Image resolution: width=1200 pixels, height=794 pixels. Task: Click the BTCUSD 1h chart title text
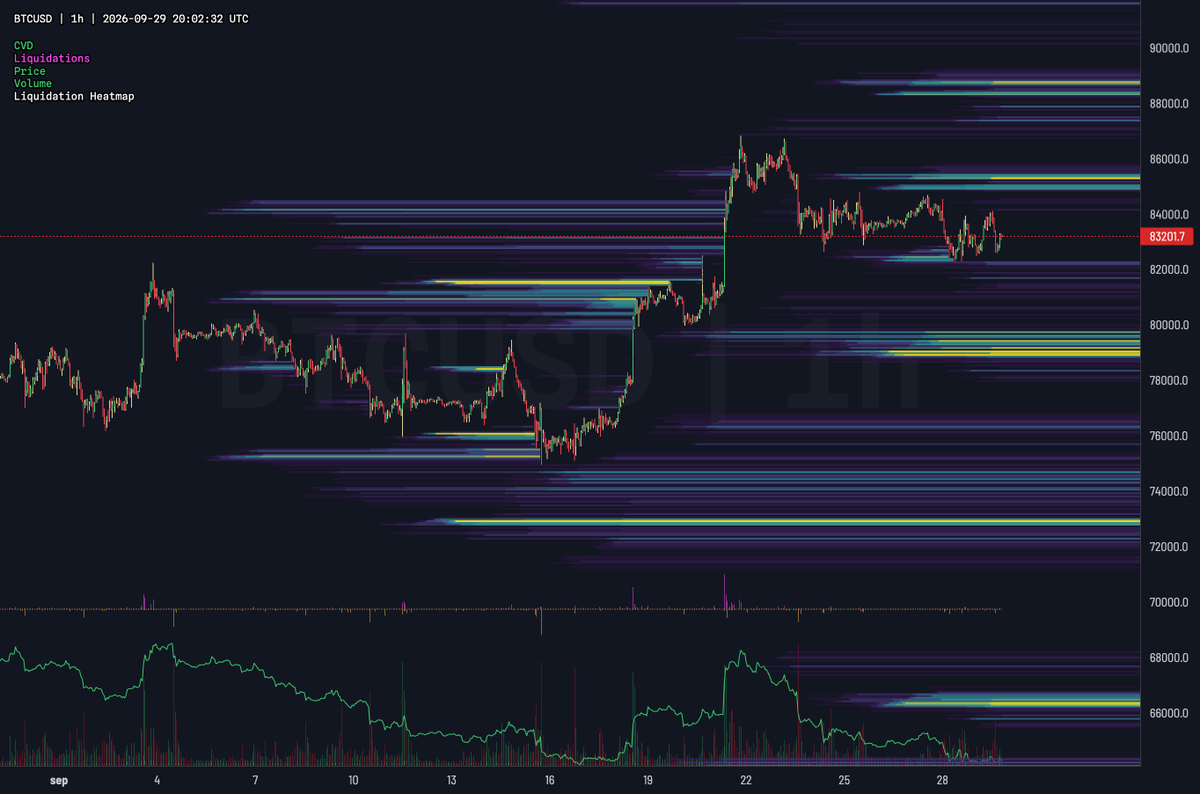(x=132, y=19)
